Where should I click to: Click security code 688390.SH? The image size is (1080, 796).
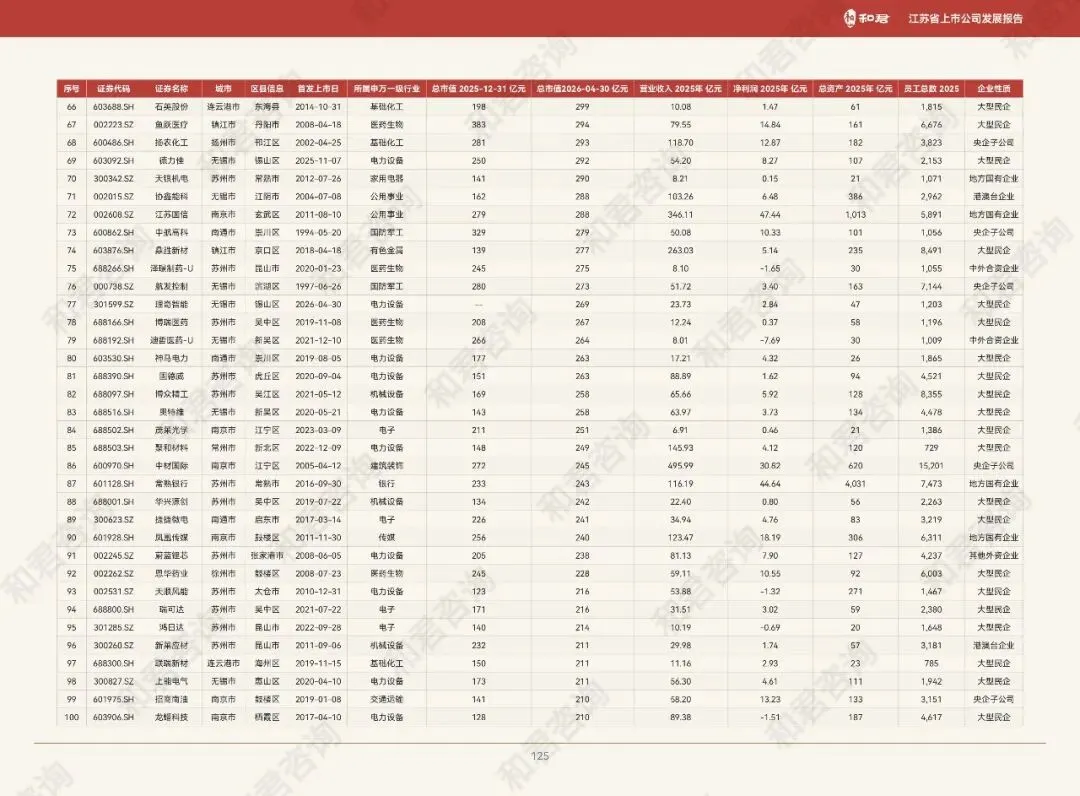pos(114,376)
